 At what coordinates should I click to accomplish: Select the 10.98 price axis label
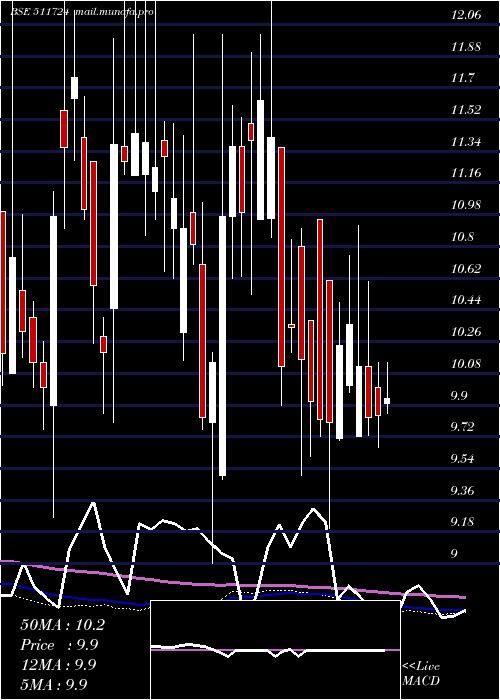[466, 205]
